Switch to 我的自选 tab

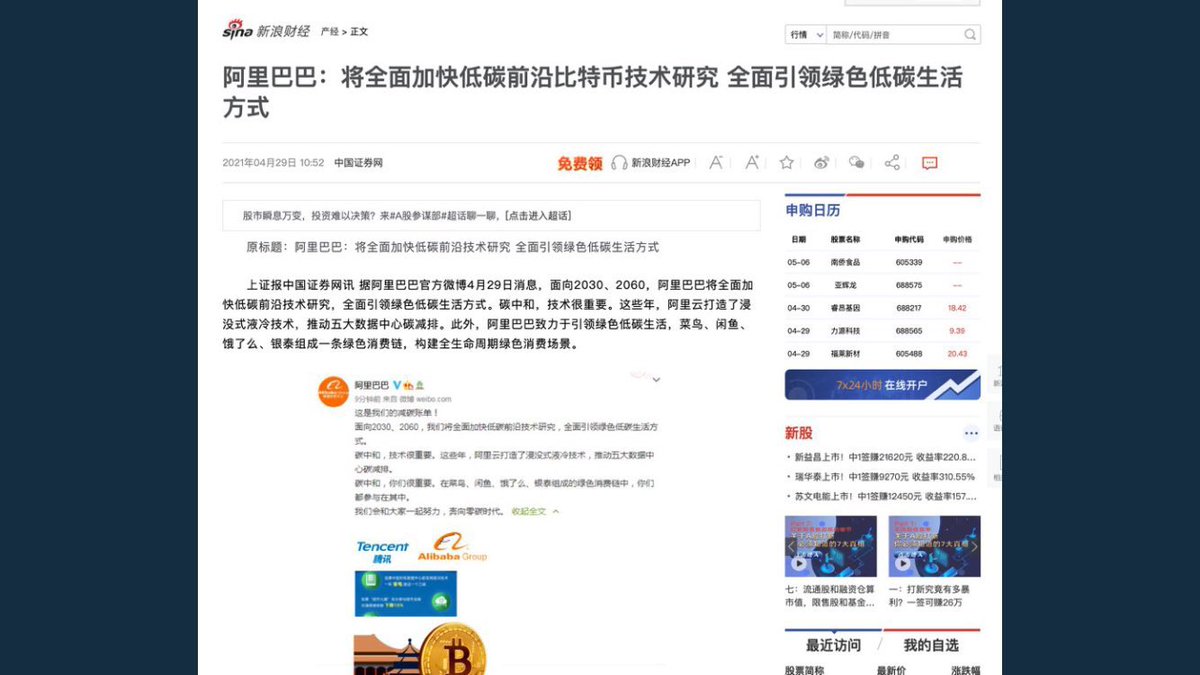931,645
